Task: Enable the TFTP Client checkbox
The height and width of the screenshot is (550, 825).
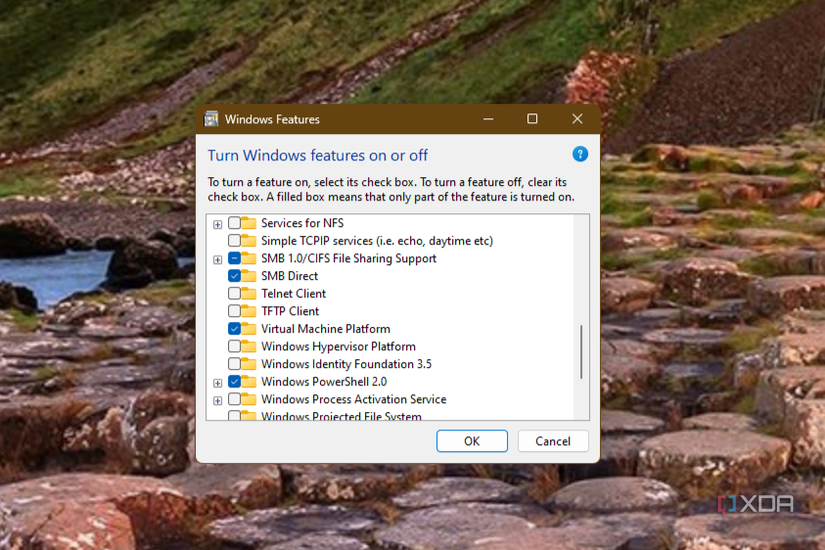Action: (234, 311)
